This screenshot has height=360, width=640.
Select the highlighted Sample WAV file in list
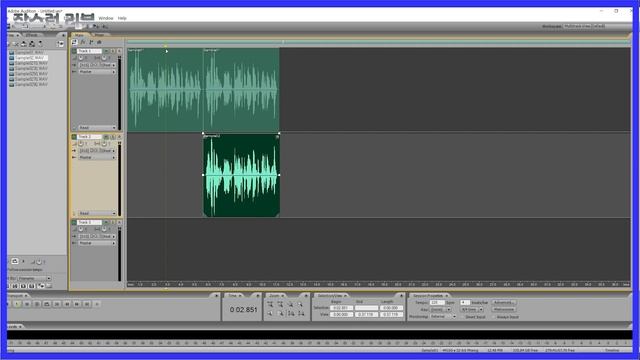(x=31, y=58)
